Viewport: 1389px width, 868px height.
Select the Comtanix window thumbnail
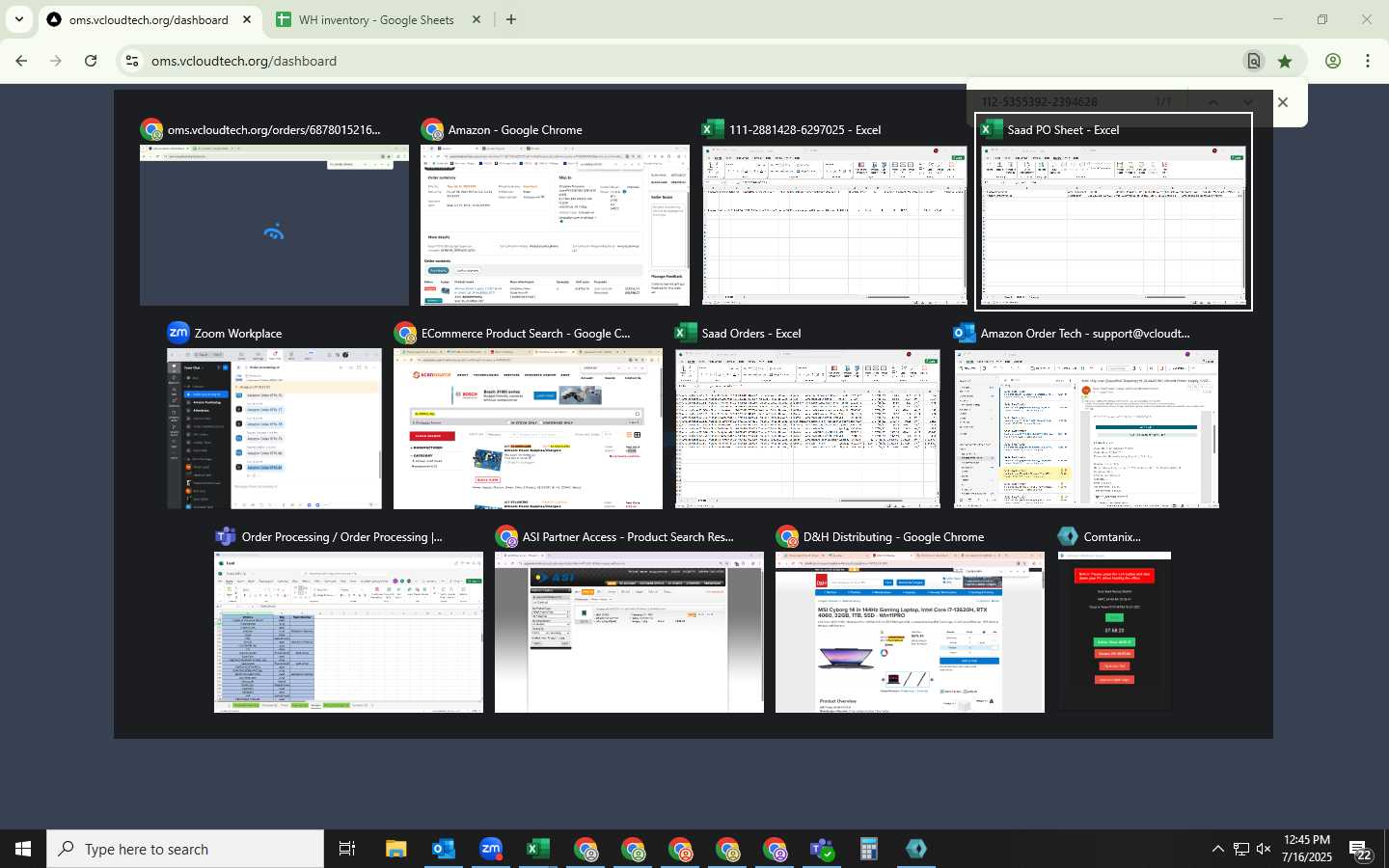pyautogui.click(x=1114, y=632)
